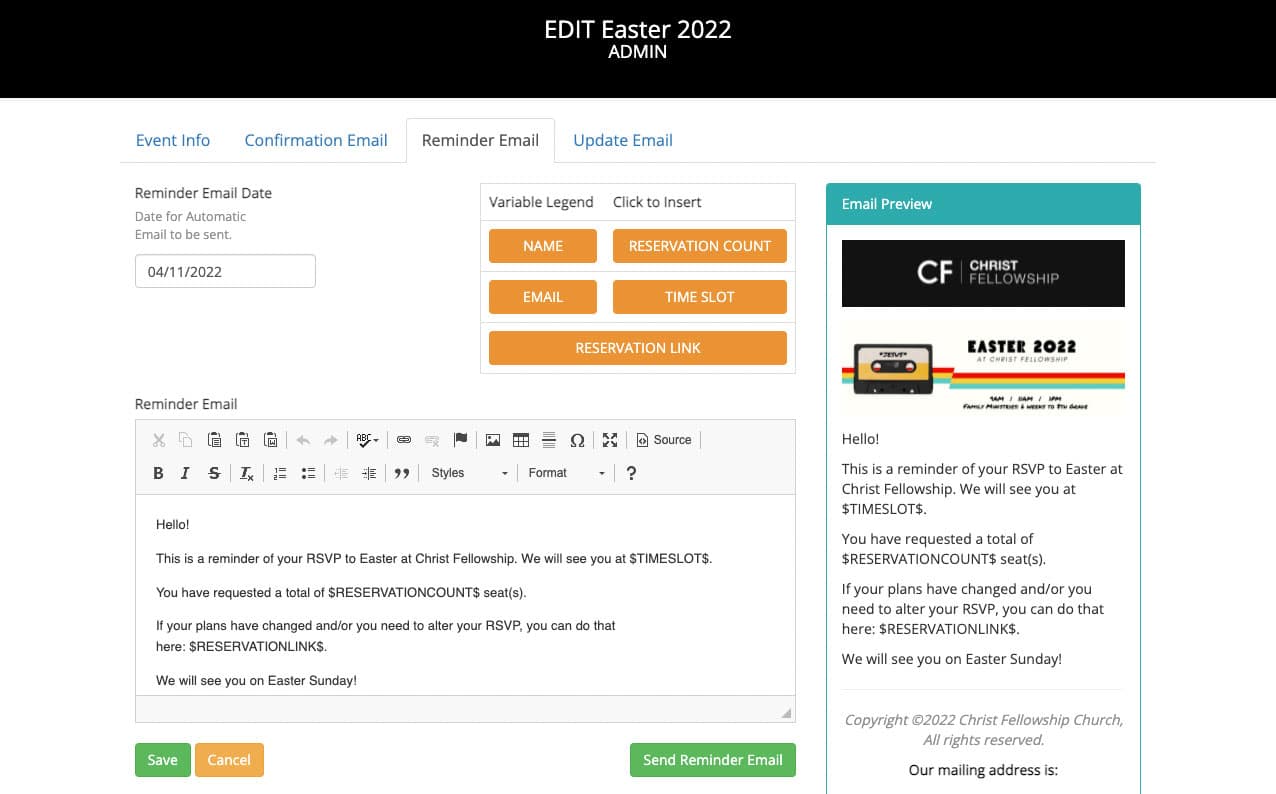This screenshot has width=1276, height=794.
Task: Click the Send Reminder Email button
Action: [x=713, y=760]
